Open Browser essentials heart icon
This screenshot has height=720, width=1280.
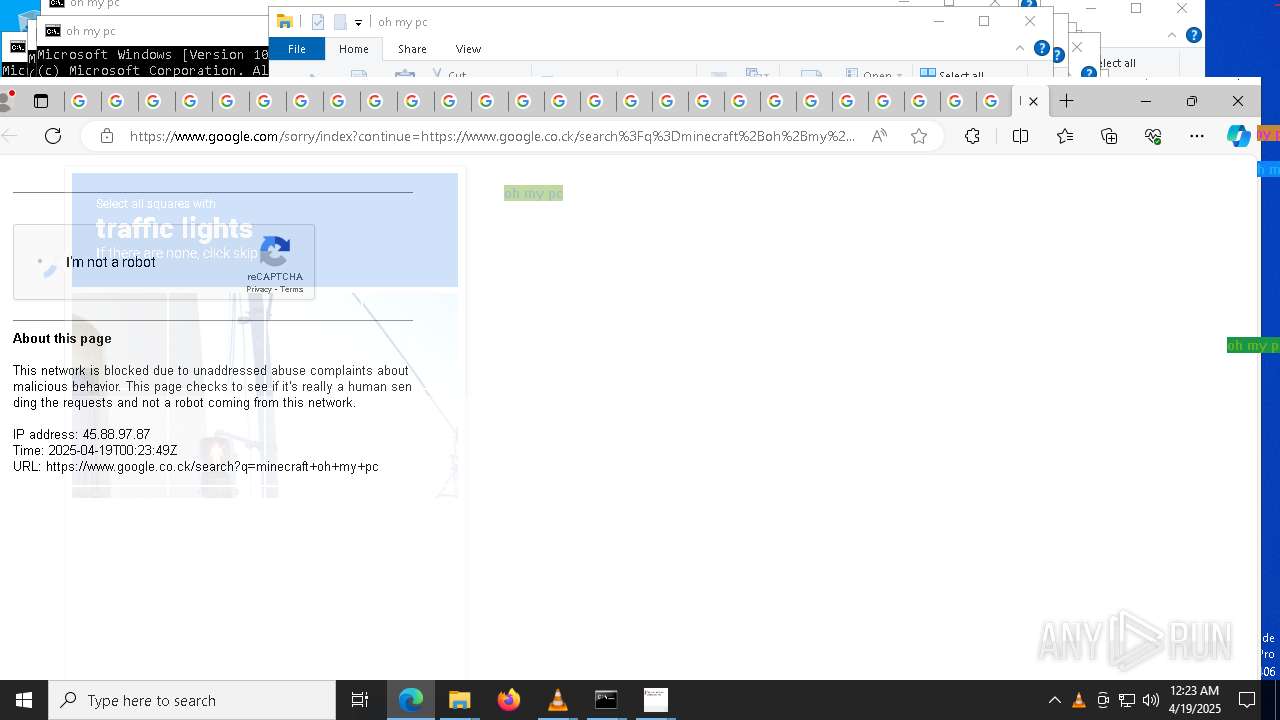1153,136
